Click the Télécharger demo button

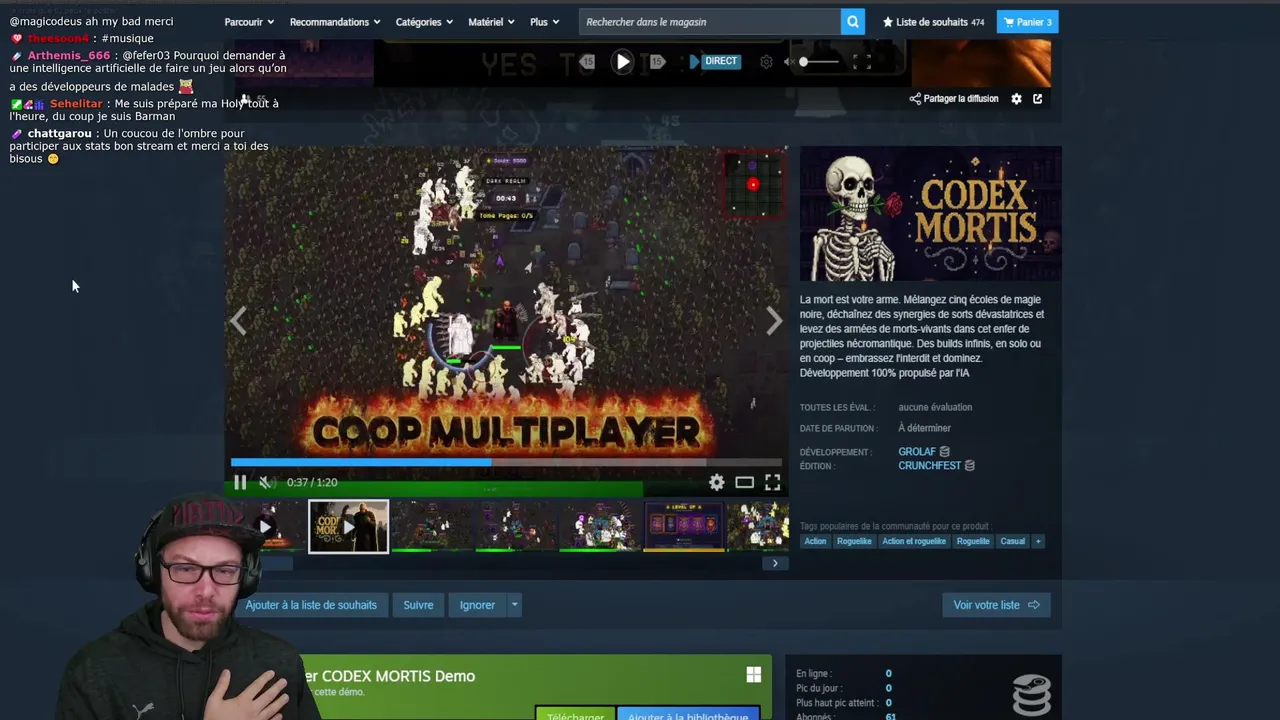click(x=575, y=715)
